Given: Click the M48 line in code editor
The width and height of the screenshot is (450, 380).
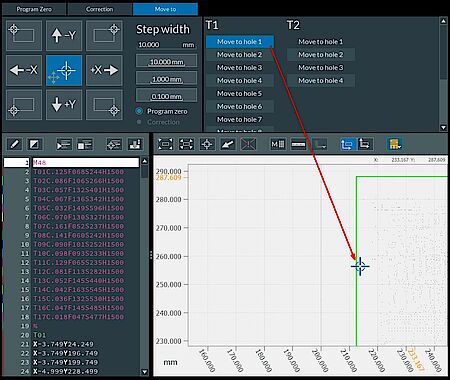Looking at the screenshot, I should click(x=86, y=163).
